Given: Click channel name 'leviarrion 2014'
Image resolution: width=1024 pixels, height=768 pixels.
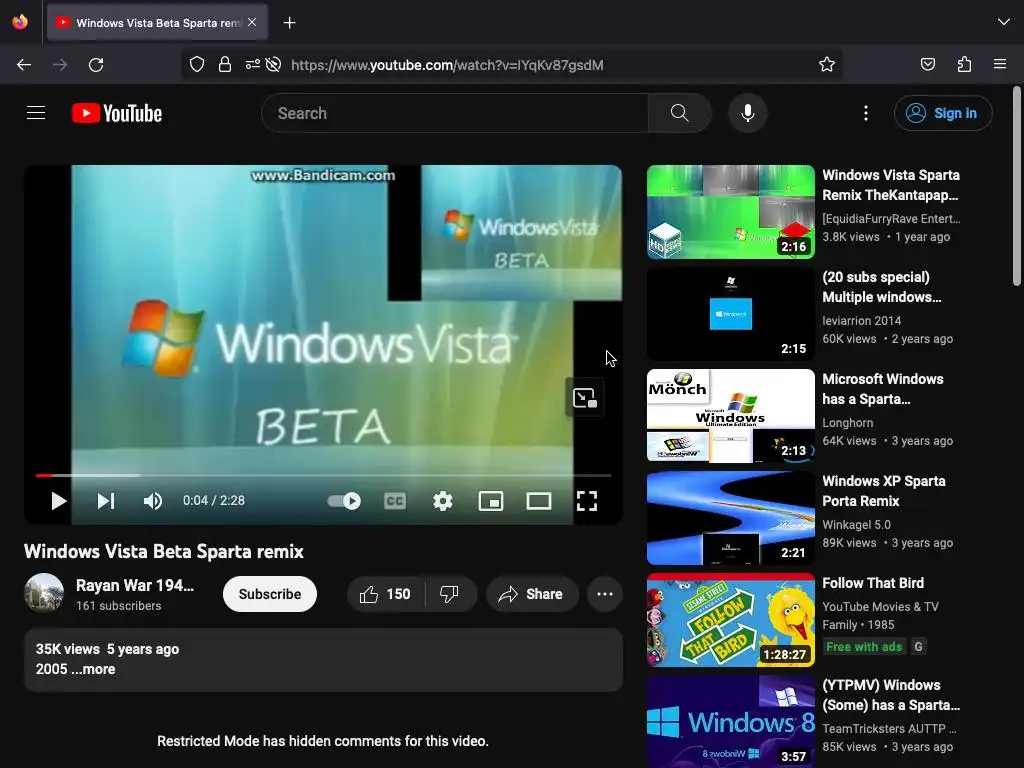Looking at the screenshot, I should click(x=861, y=321).
